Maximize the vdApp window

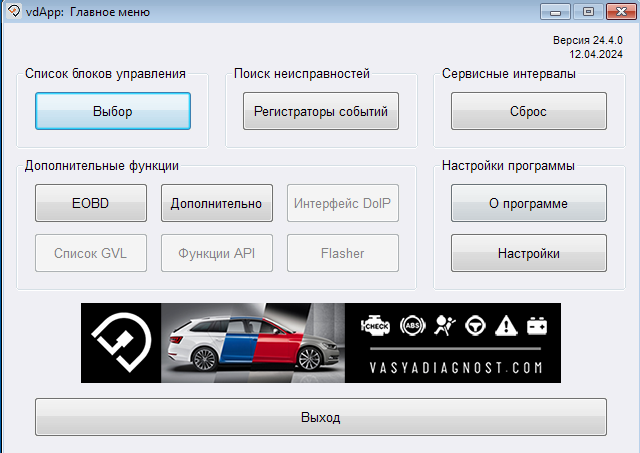tap(588, 11)
